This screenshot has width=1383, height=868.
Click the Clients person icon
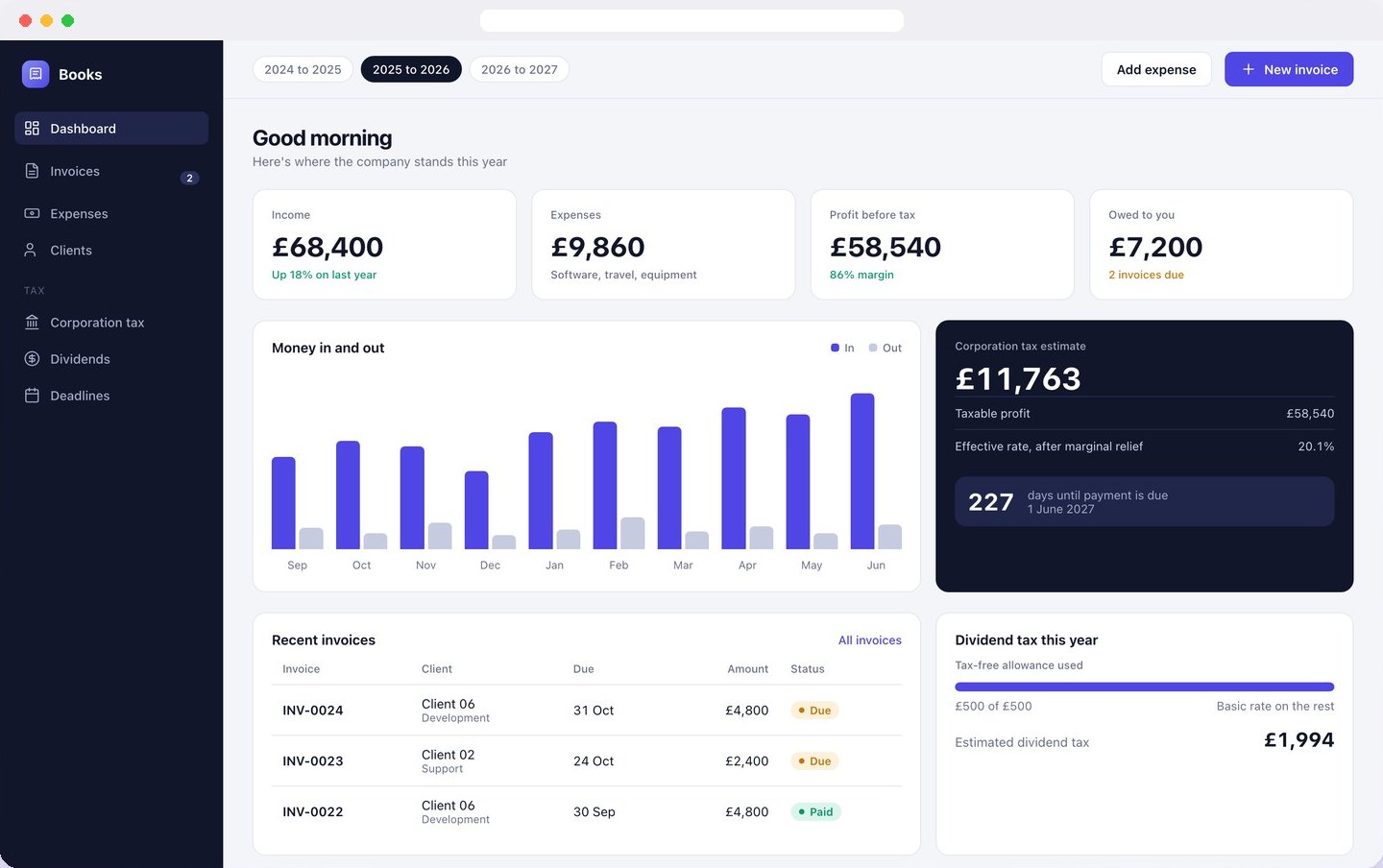pos(32,250)
